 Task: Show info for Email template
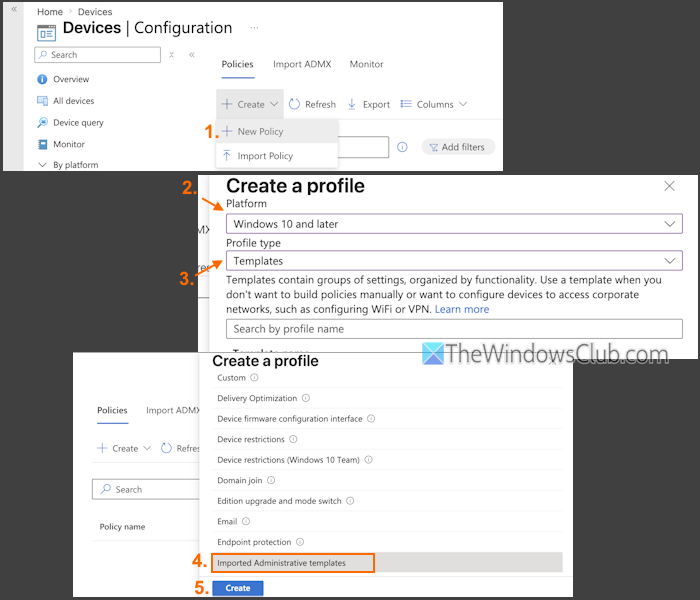(246, 521)
